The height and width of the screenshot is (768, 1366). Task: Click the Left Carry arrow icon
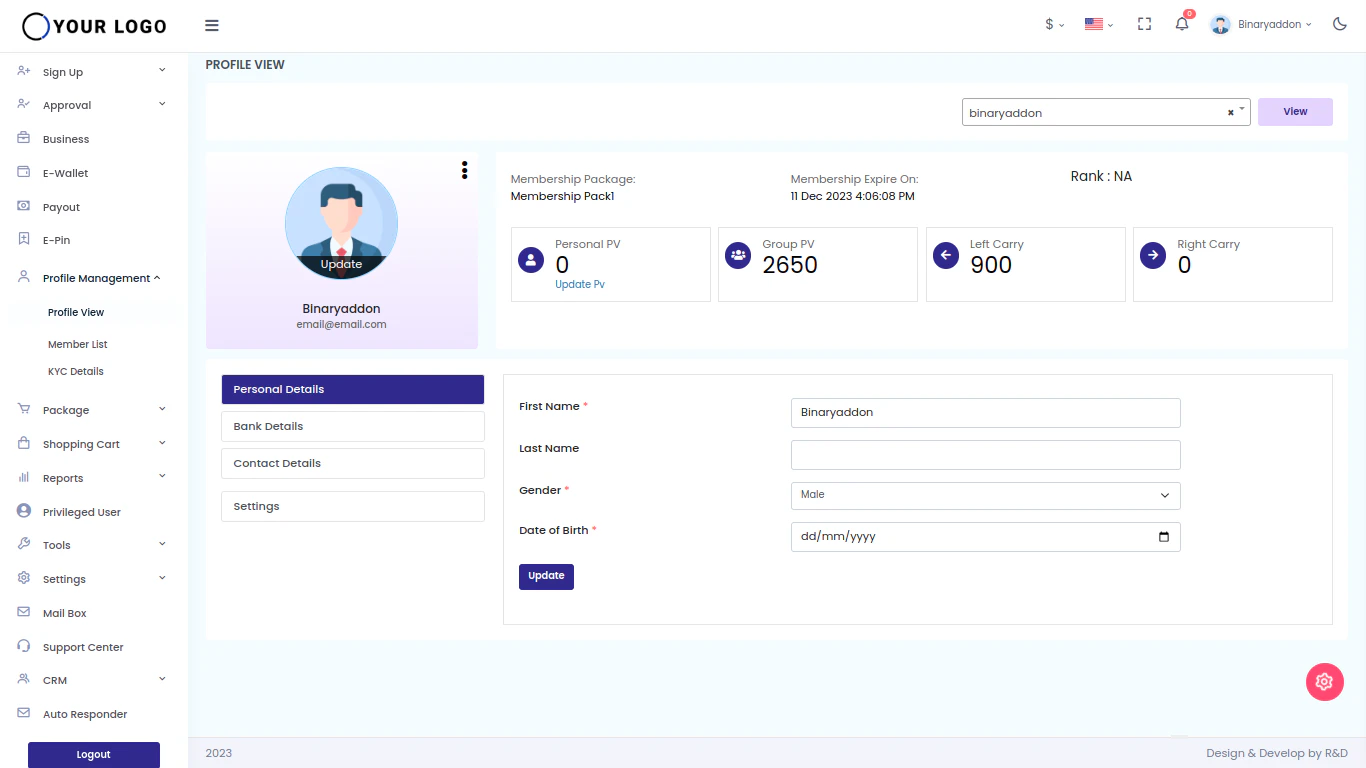(945, 255)
